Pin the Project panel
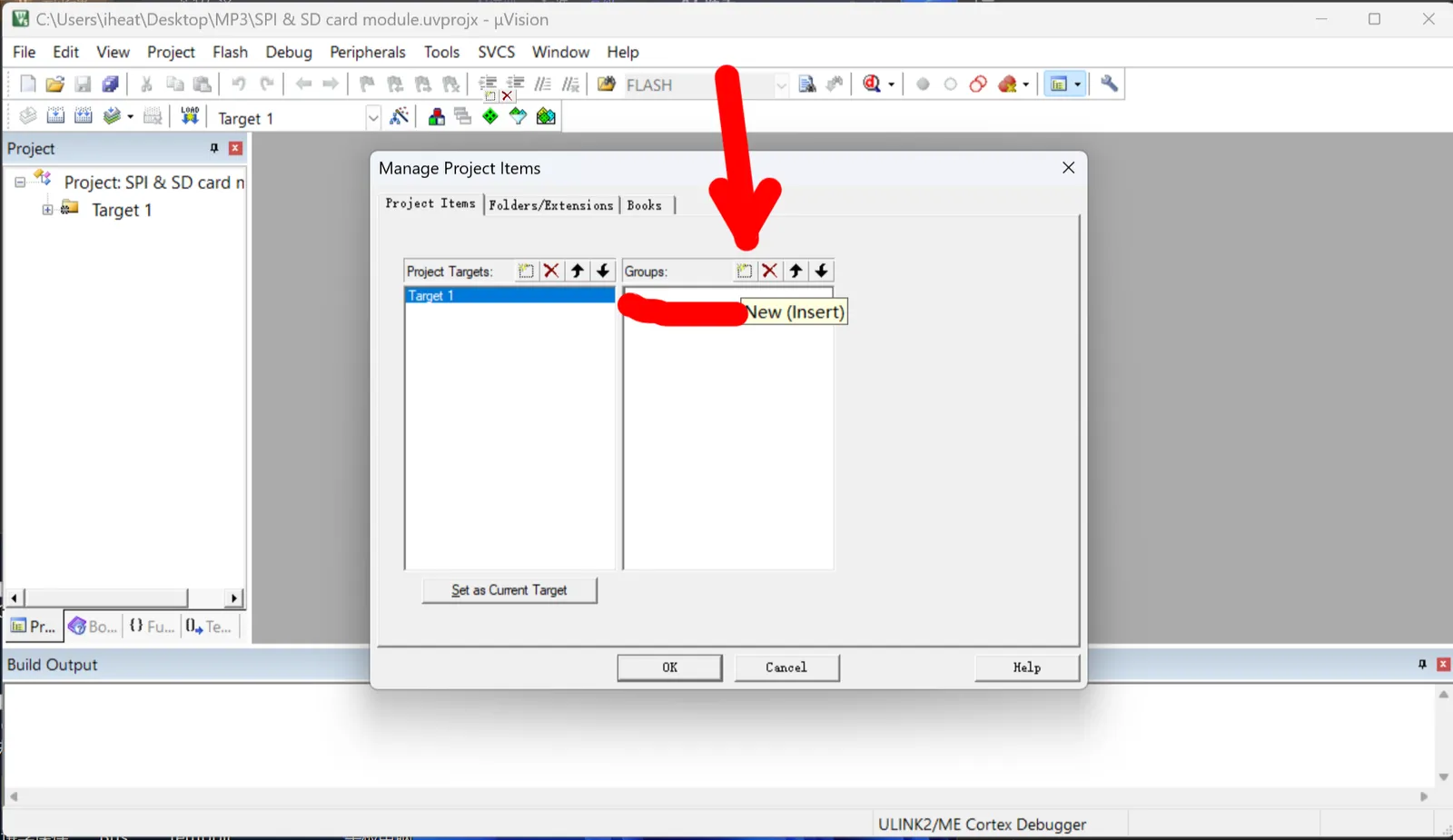 click(x=214, y=148)
